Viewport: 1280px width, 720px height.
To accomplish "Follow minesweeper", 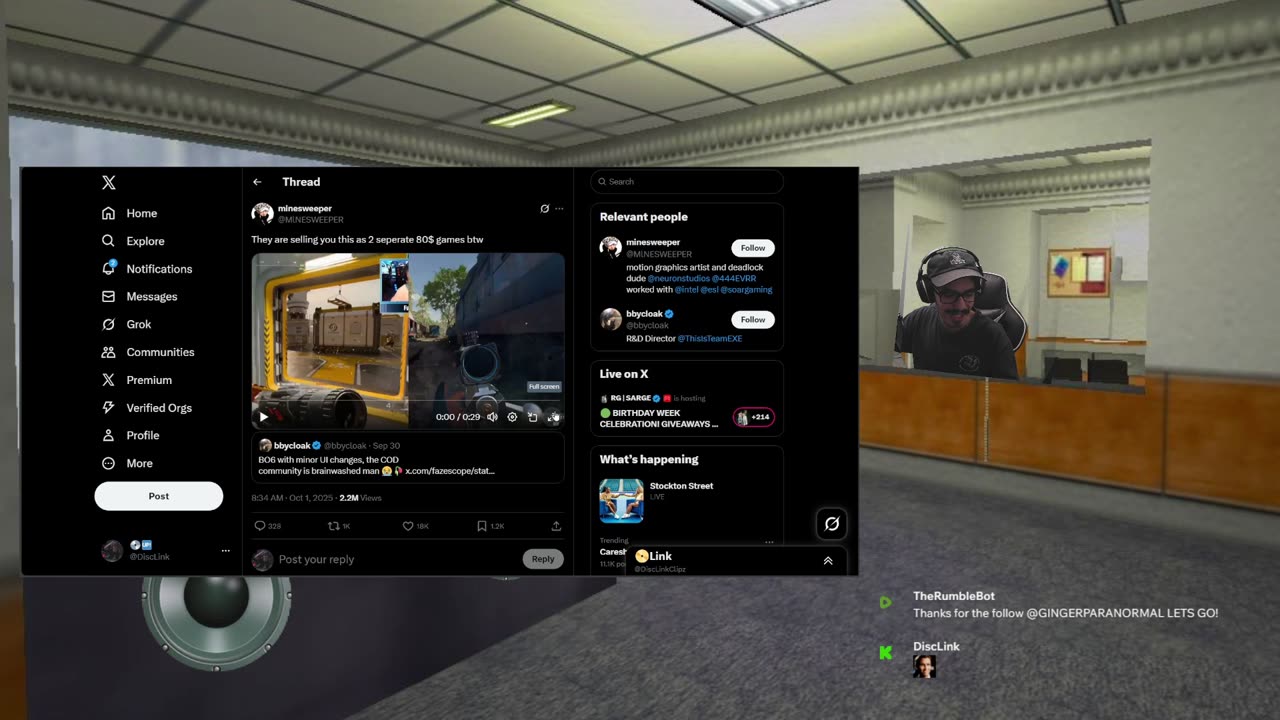I will pos(753,248).
